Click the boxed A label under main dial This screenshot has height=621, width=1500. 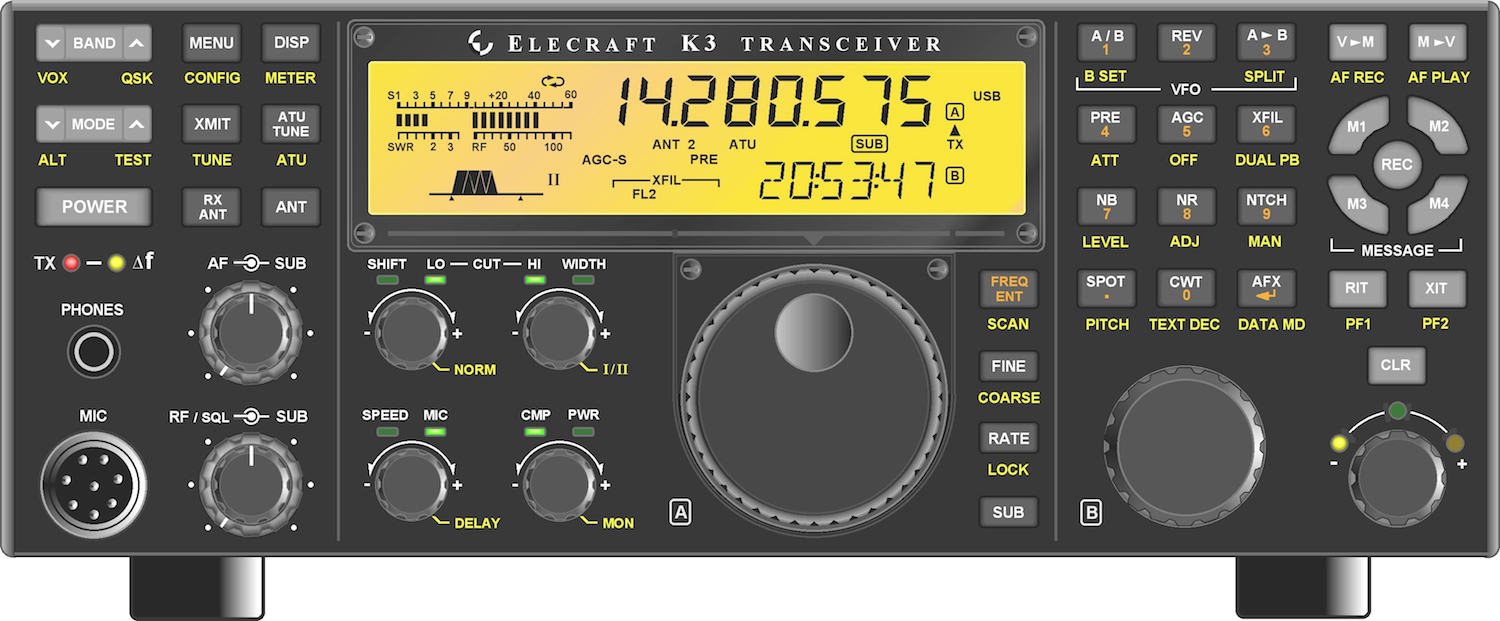(x=681, y=513)
